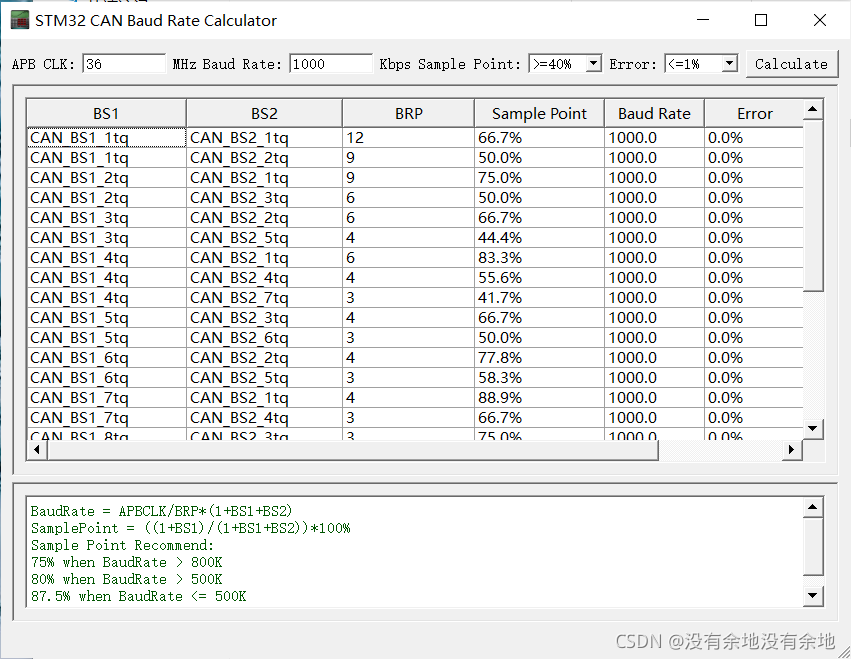Click the STM32 app icon in title bar

click(x=19, y=20)
